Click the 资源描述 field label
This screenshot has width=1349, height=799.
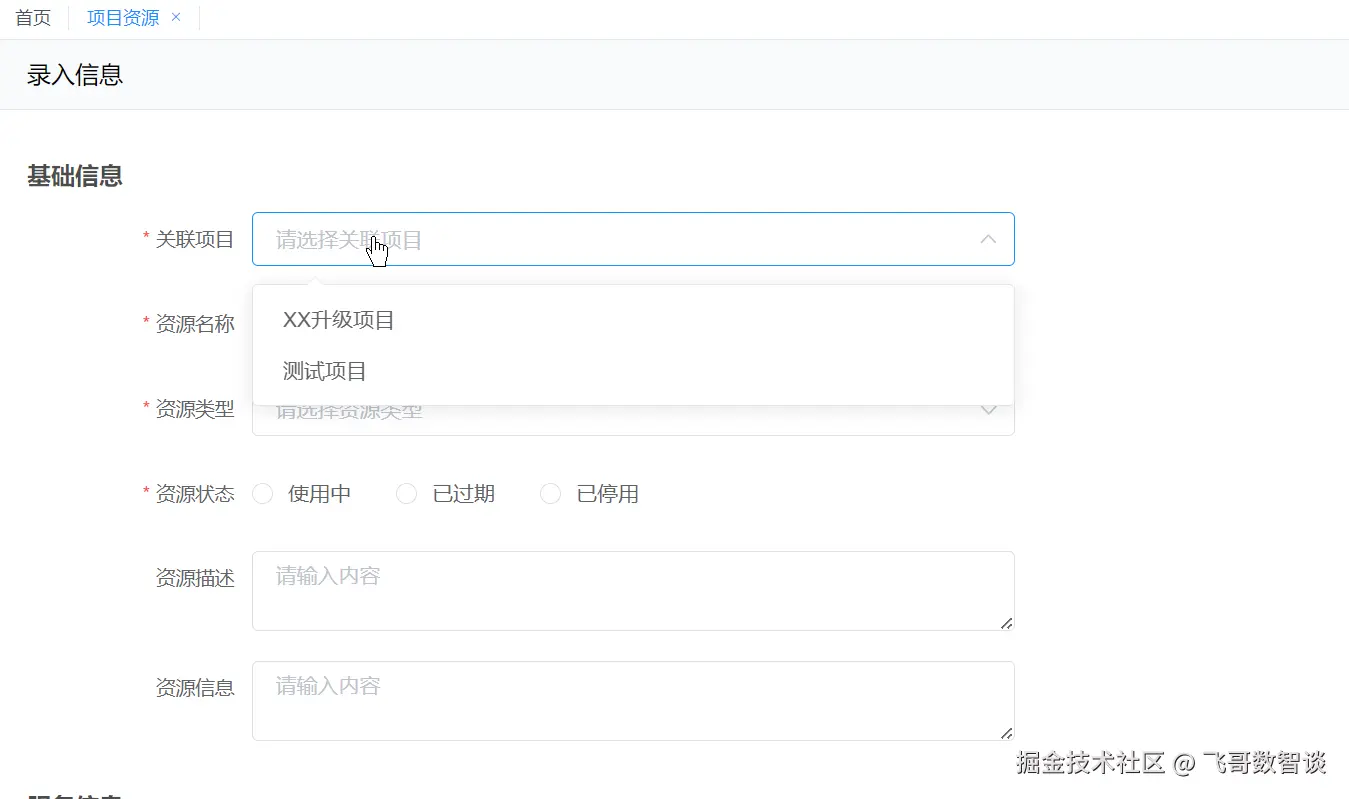click(x=195, y=578)
